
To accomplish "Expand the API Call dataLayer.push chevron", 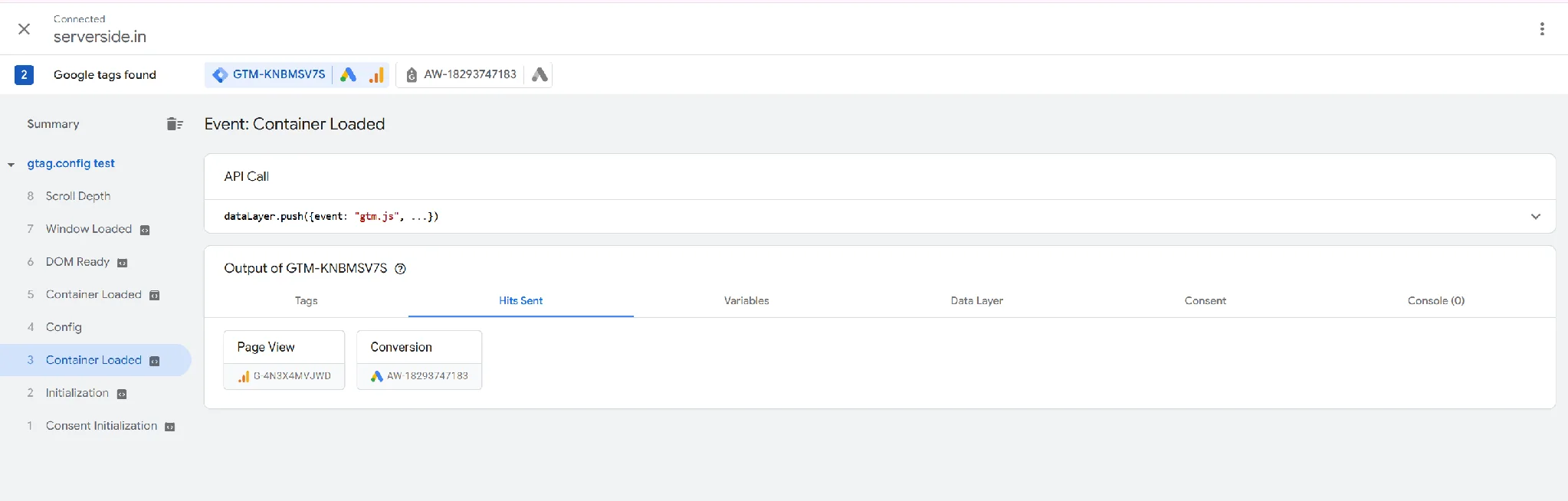I will (x=1536, y=216).
